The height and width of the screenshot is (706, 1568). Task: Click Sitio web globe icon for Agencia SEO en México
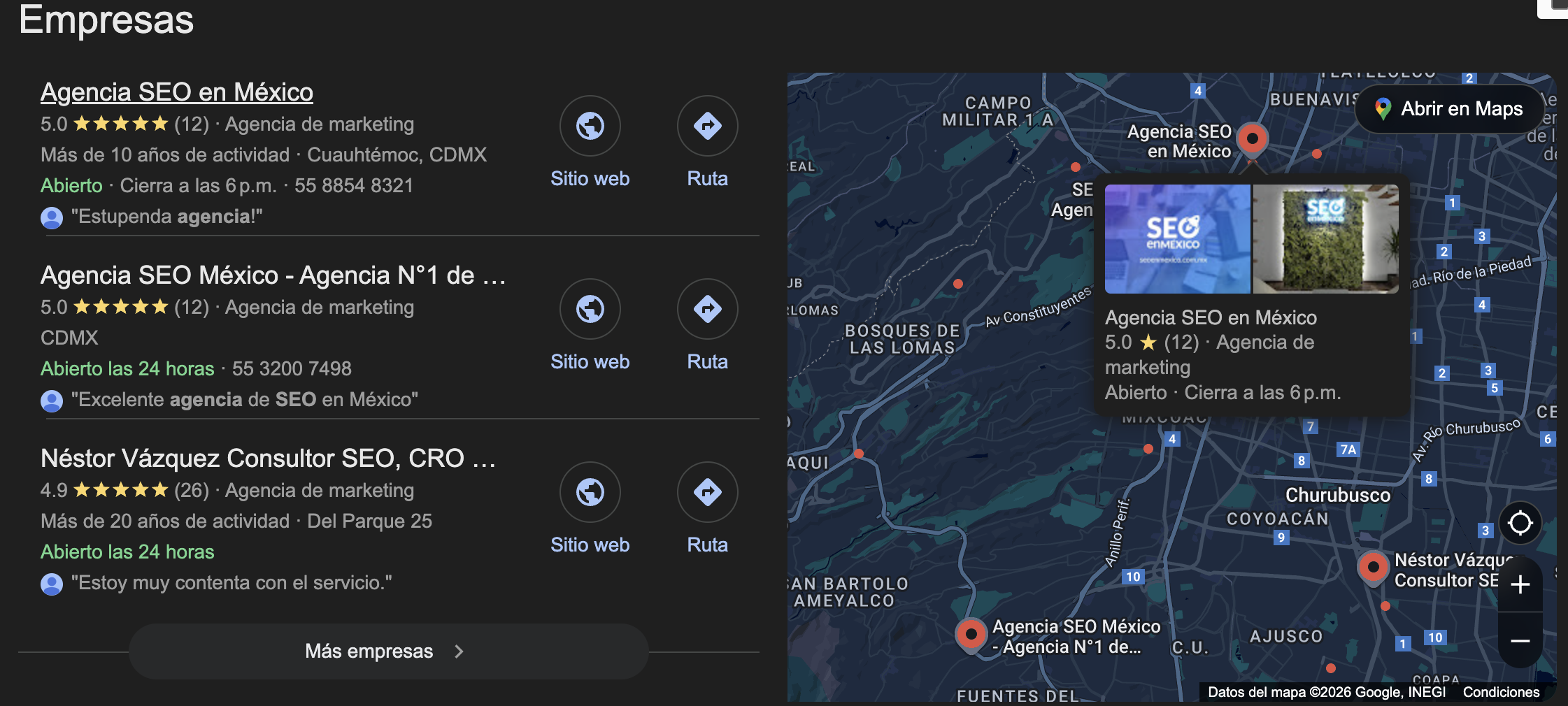[590, 126]
